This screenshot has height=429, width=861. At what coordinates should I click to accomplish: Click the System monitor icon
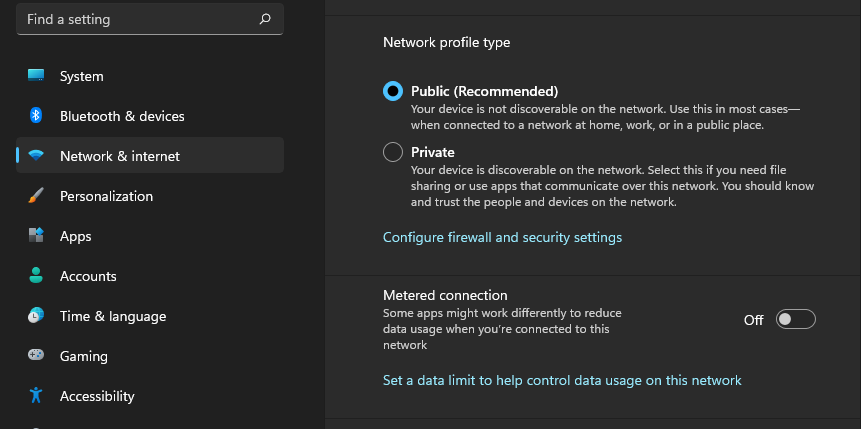(36, 76)
